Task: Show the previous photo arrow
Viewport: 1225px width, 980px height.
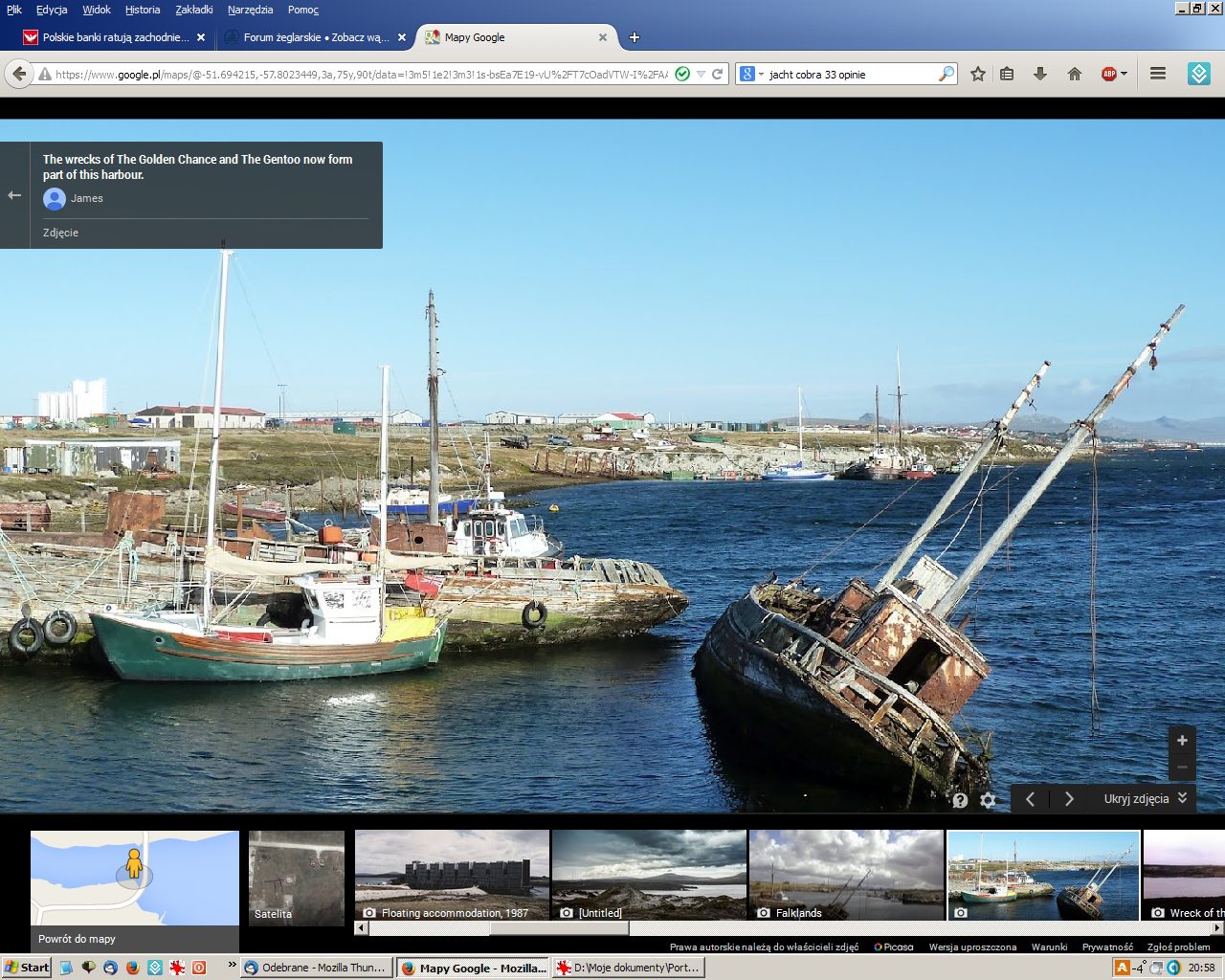Action: click(x=1030, y=799)
